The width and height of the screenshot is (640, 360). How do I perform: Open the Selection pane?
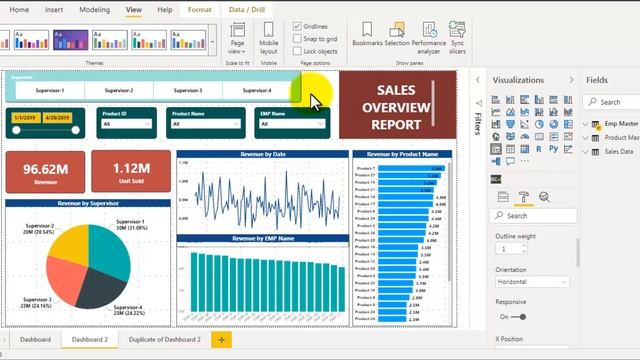pos(397,34)
